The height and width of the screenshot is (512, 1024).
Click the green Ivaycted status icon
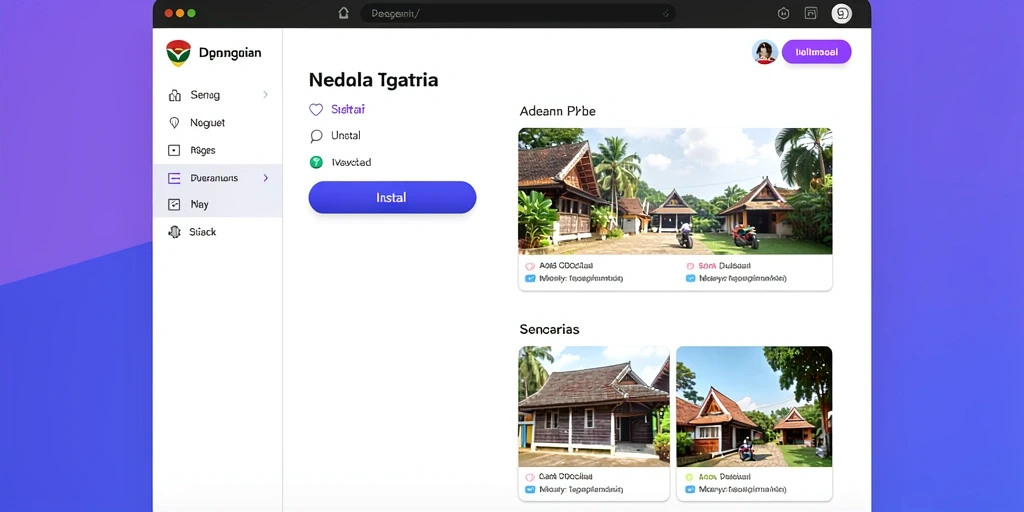coord(316,162)
